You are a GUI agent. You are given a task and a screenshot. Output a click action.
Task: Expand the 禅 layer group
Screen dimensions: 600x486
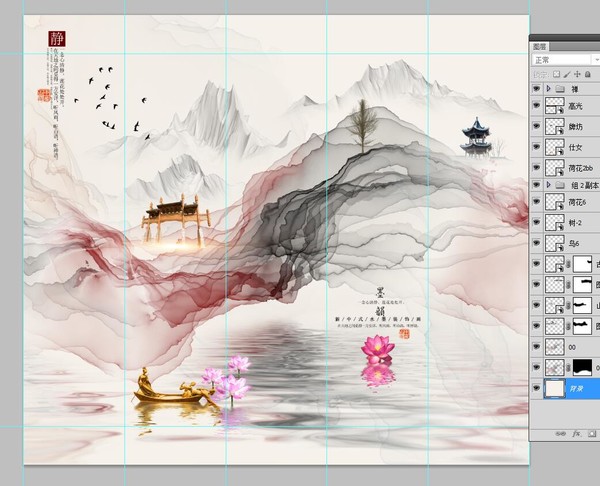549,88
